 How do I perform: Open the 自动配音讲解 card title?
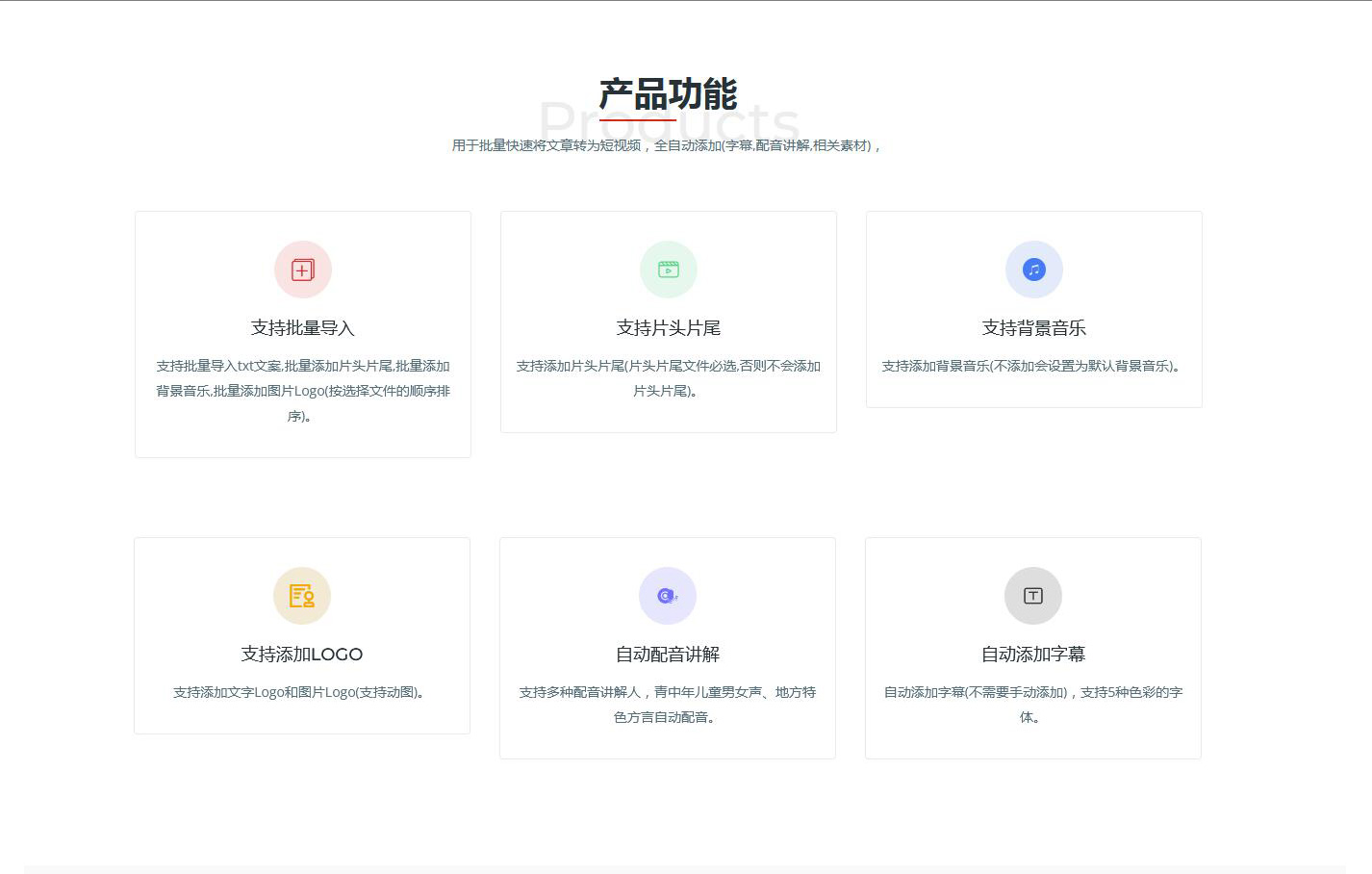668,655
